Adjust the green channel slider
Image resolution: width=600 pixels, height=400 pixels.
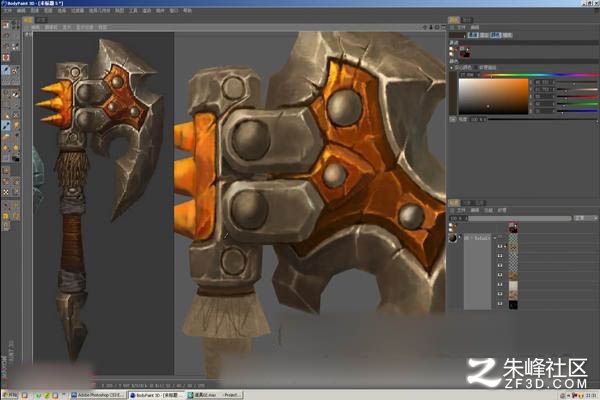[577, 104]
